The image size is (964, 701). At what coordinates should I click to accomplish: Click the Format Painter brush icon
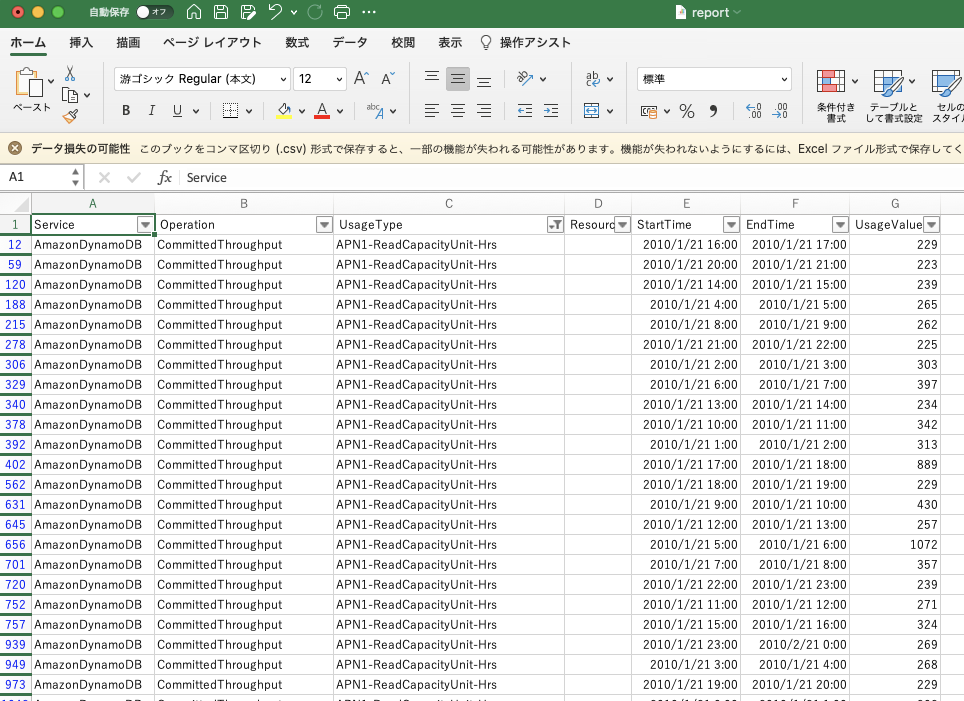(70, 116)
